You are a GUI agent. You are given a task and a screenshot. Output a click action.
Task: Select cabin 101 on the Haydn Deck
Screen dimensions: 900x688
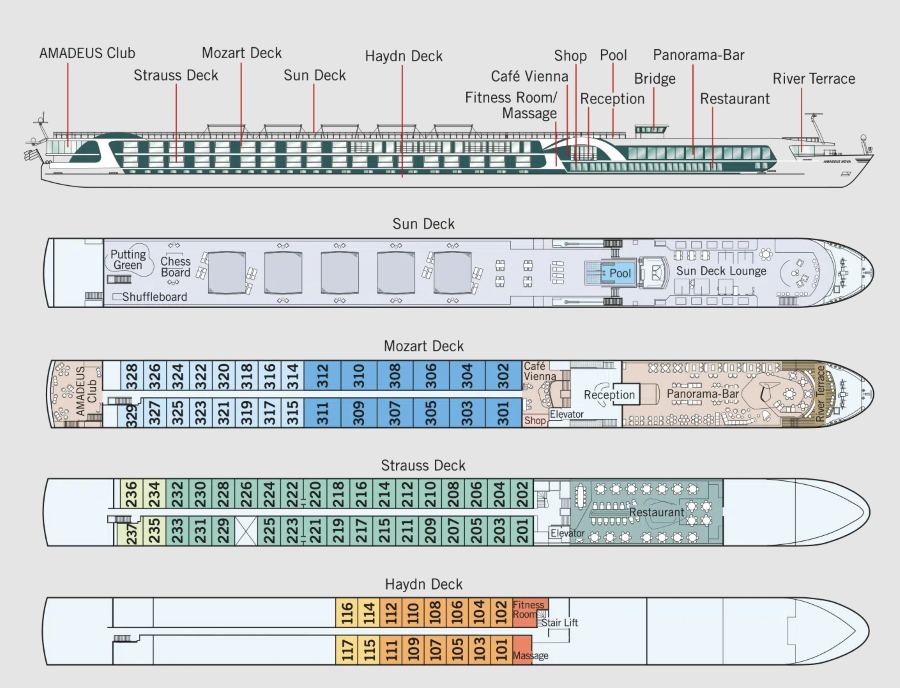501,650
